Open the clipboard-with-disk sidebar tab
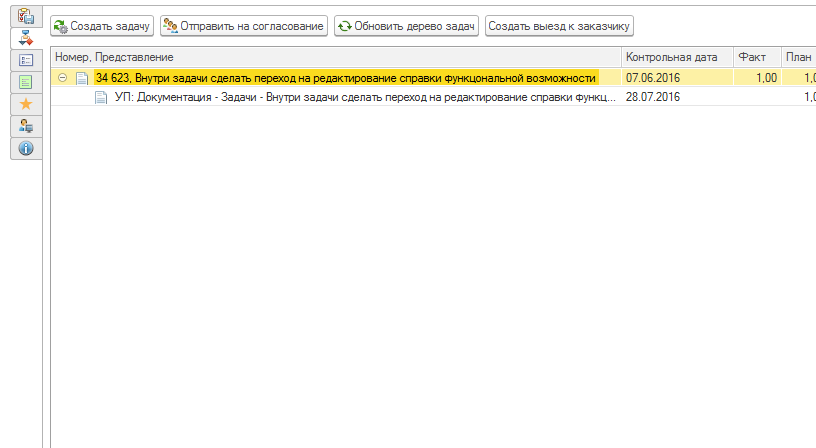 27,17
